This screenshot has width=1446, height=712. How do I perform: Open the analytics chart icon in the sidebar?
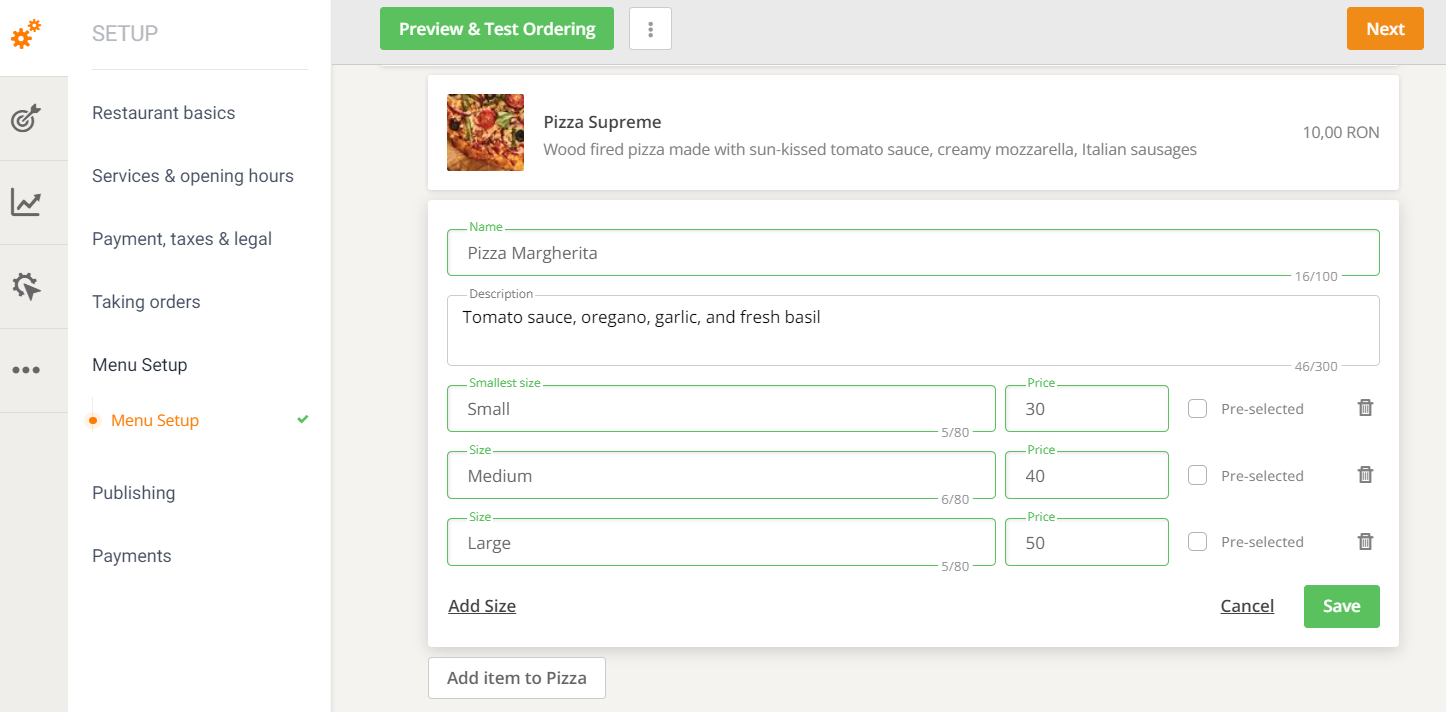[x=26, y=202]
